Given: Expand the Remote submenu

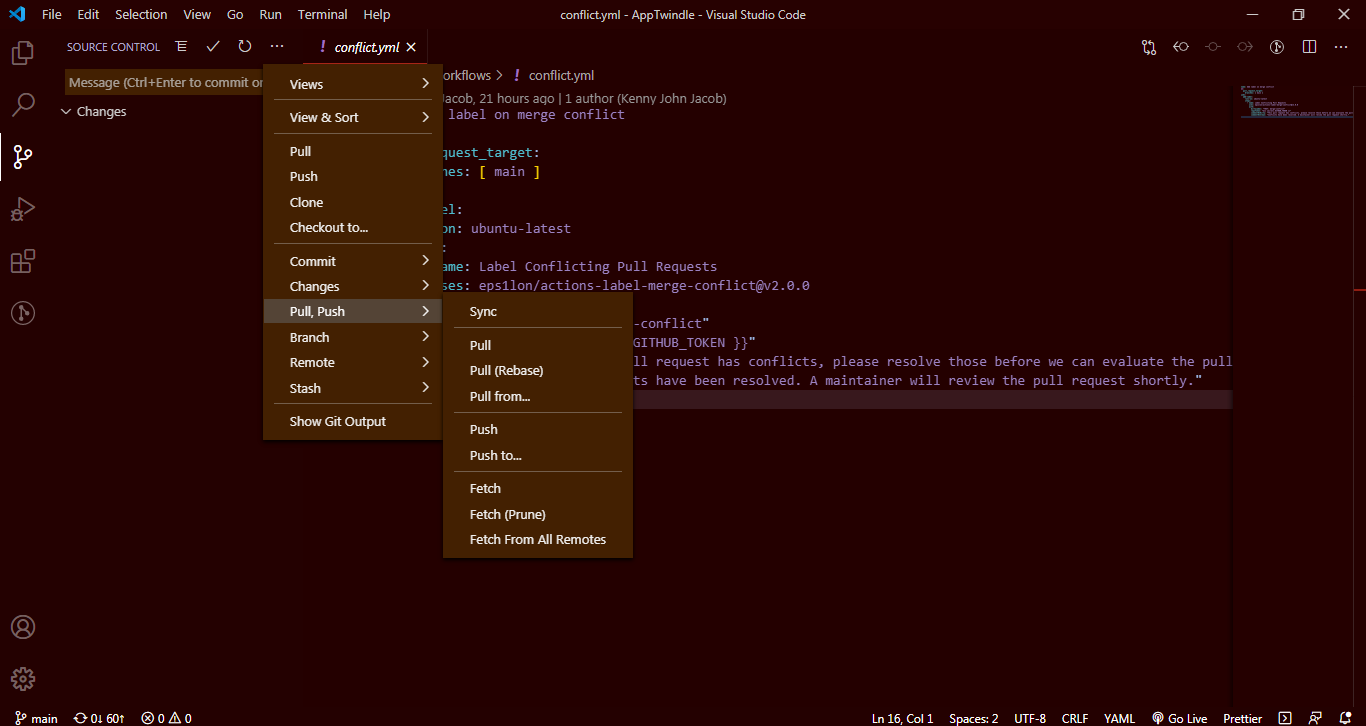Looking at the screenshot, I should pos(353,362).
